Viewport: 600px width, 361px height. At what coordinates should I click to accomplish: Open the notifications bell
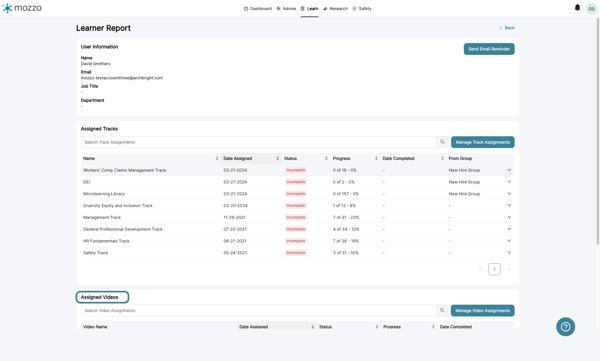tap(577, 8)
